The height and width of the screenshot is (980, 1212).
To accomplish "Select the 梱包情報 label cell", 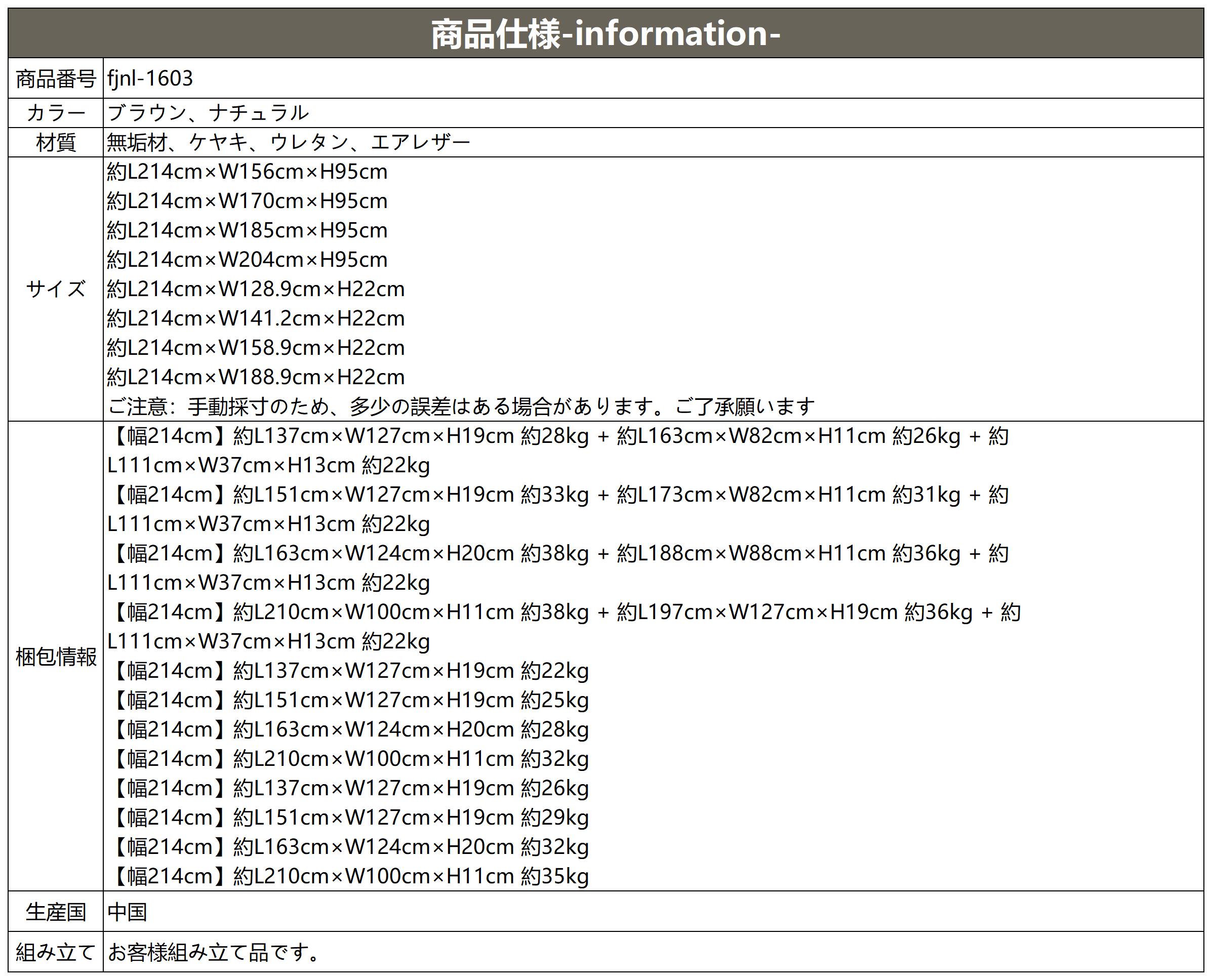I will pyautogui.click(x=56, y=657).
